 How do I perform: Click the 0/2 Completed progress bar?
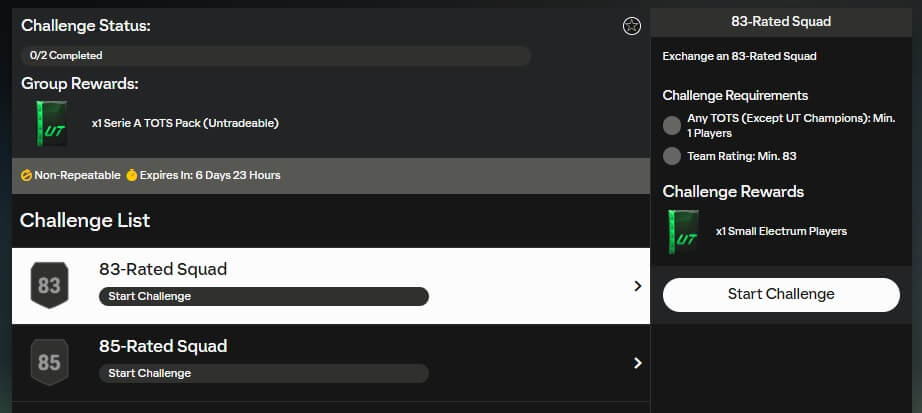275,56
